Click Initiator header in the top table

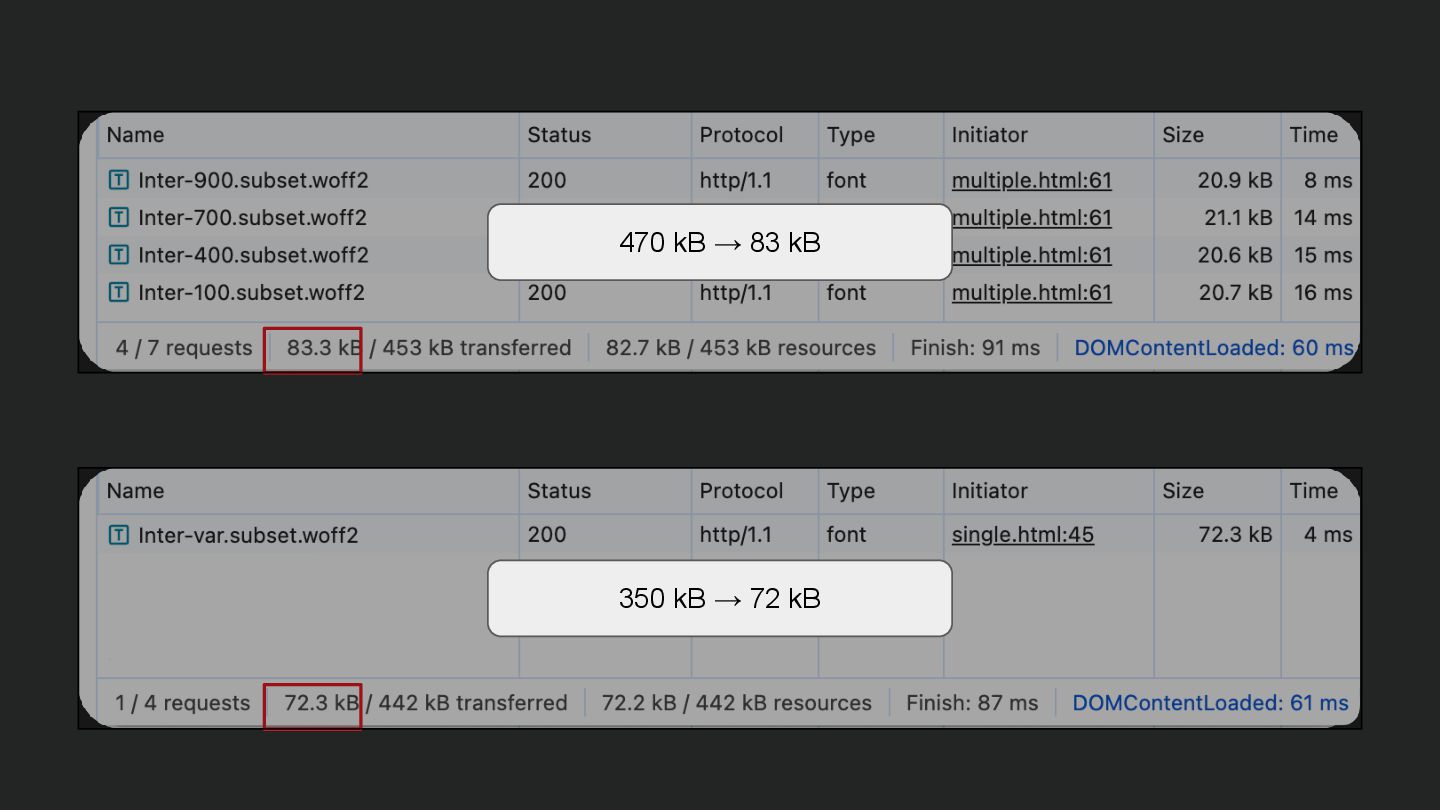pos(989,135)
